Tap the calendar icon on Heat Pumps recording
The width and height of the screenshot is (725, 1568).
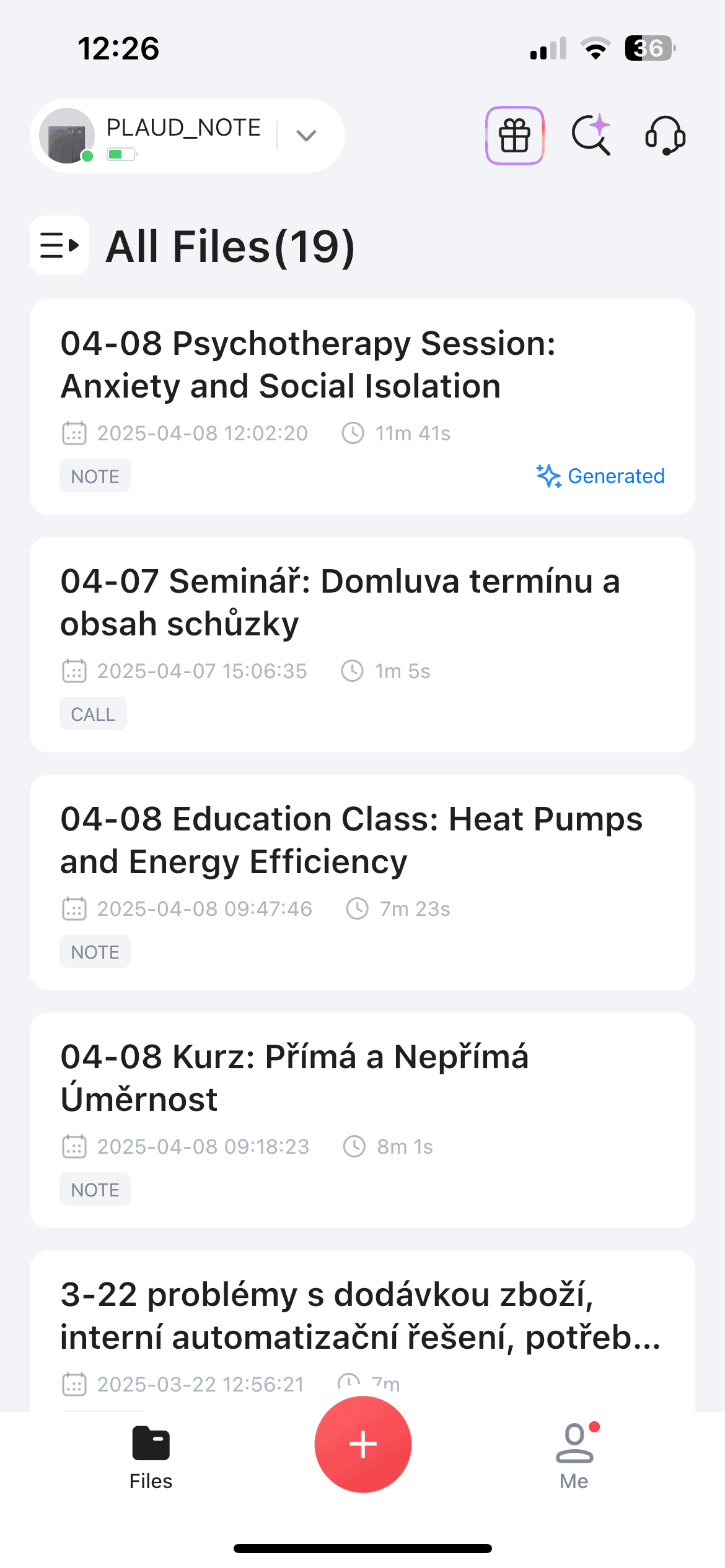click(x=74, y=908)
